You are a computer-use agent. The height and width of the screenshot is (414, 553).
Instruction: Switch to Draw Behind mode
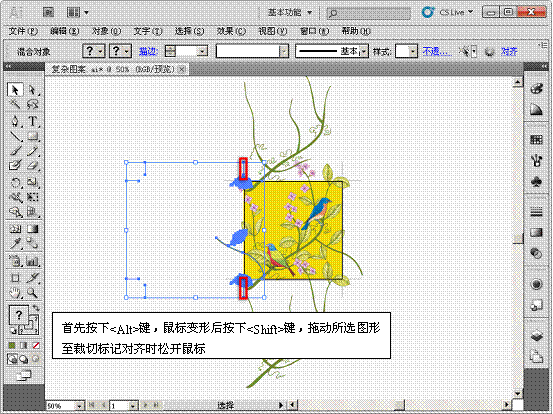pyautogui.click(x=24, y=359)
